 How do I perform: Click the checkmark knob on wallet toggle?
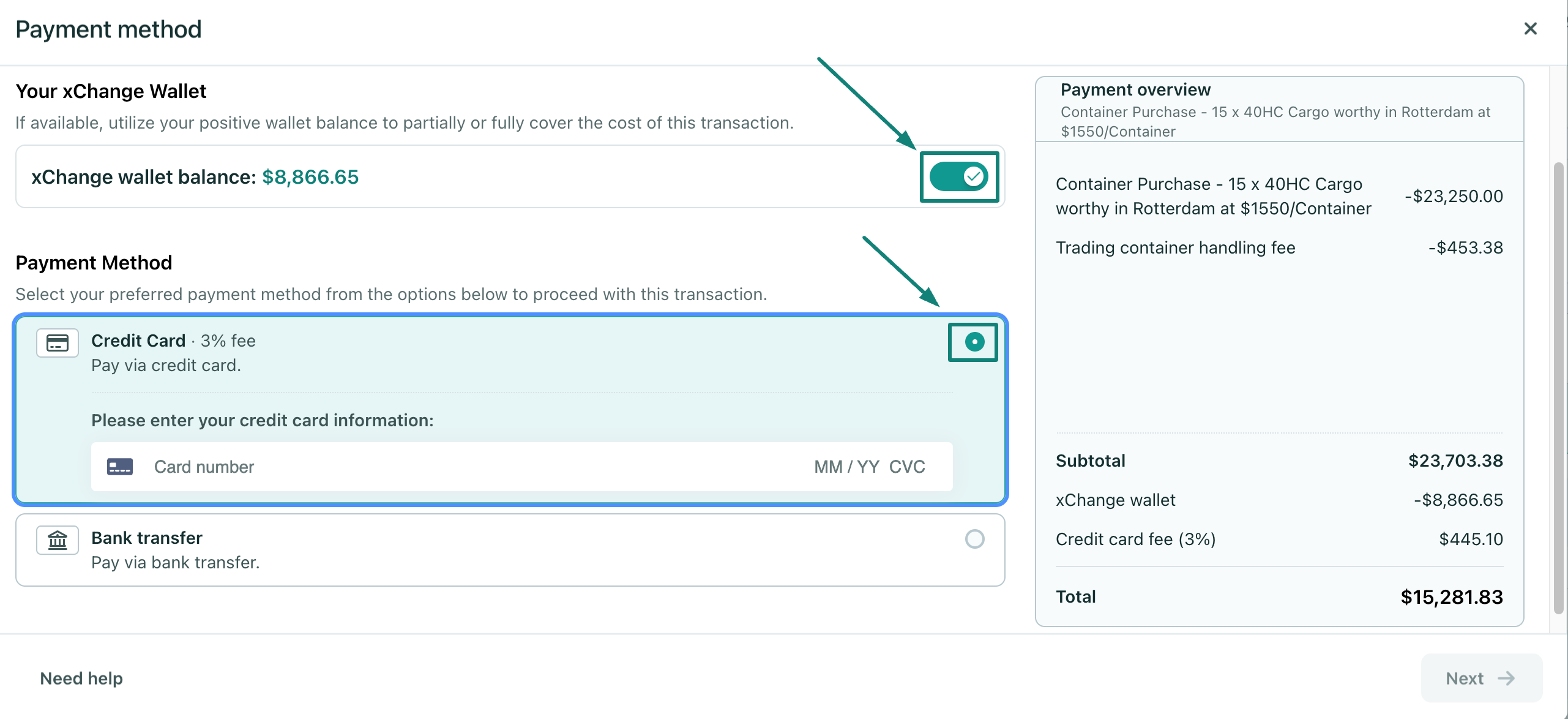coord(974,177)
